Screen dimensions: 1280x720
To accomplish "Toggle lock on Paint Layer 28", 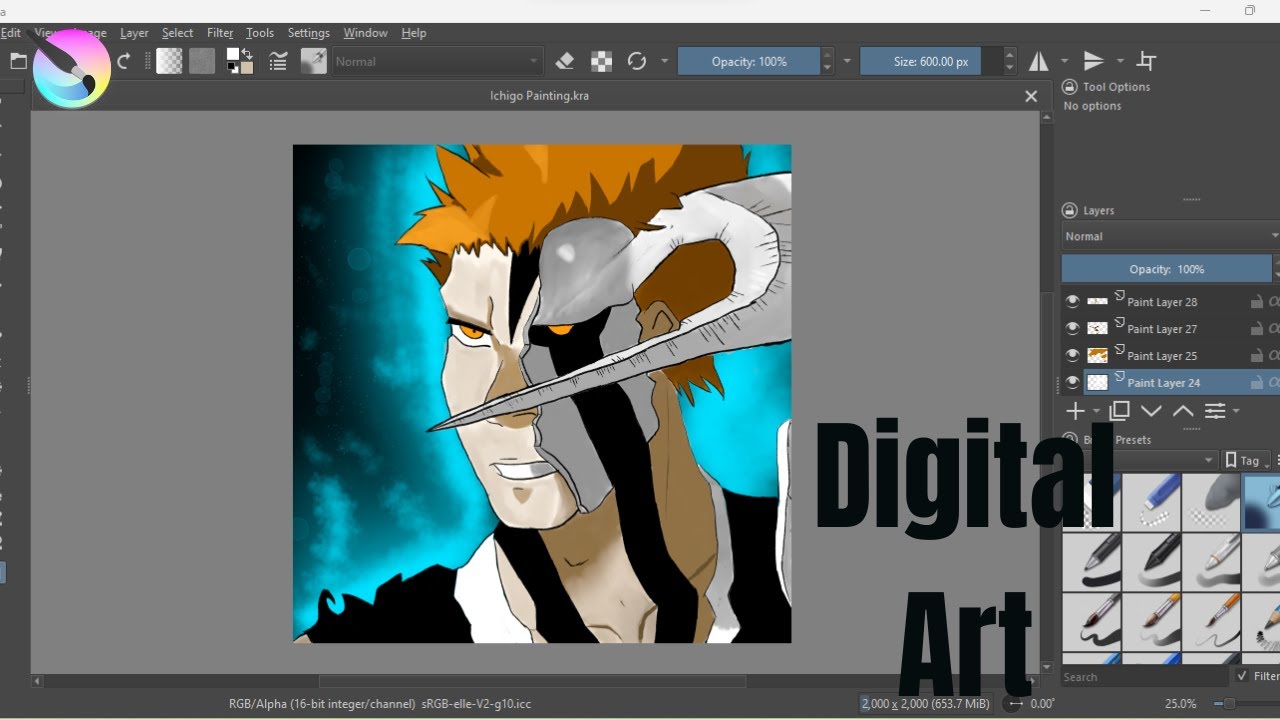I will coord(1256,301).
